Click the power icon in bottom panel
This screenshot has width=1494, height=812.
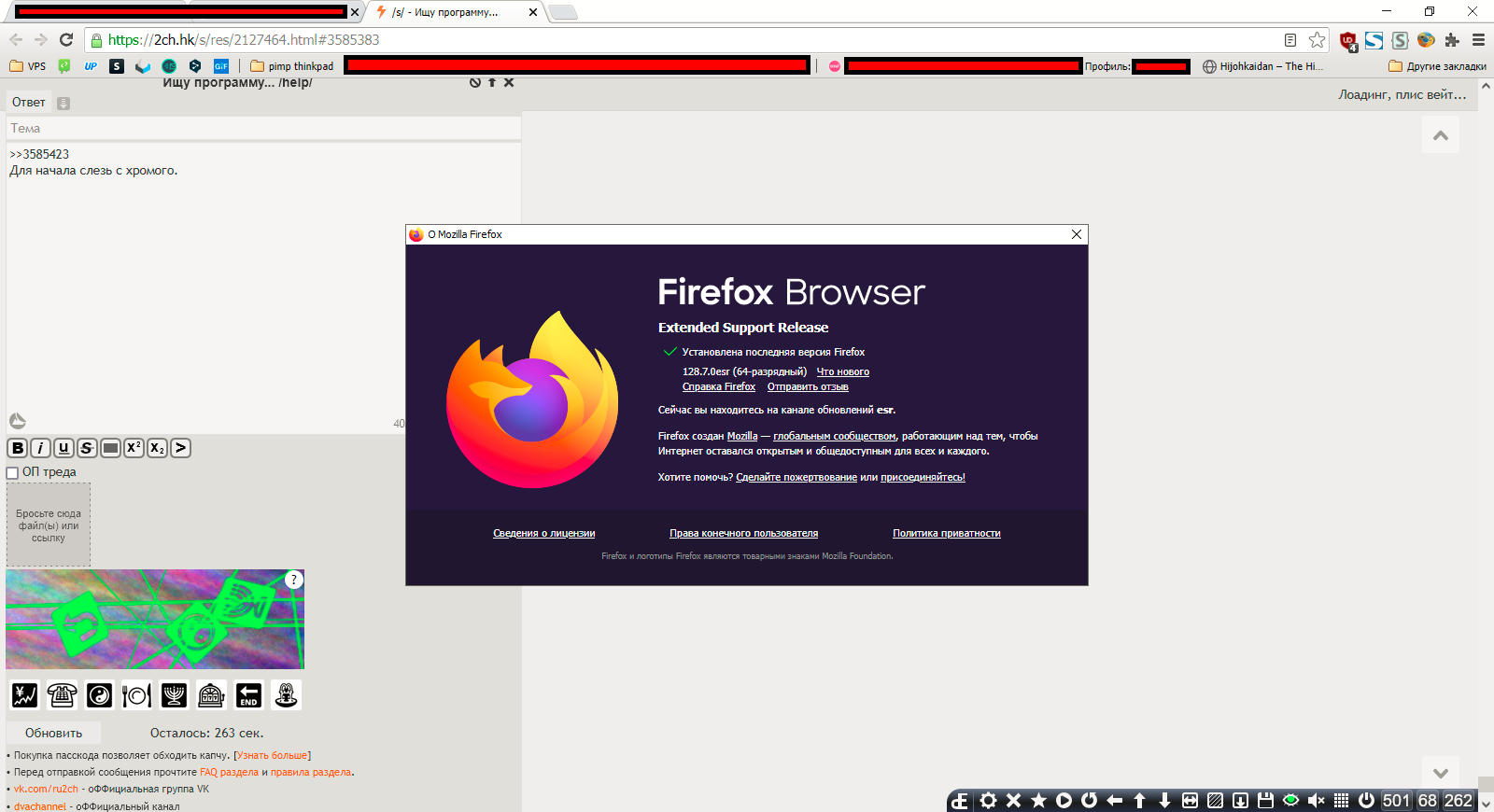(x=1366, y=801)
